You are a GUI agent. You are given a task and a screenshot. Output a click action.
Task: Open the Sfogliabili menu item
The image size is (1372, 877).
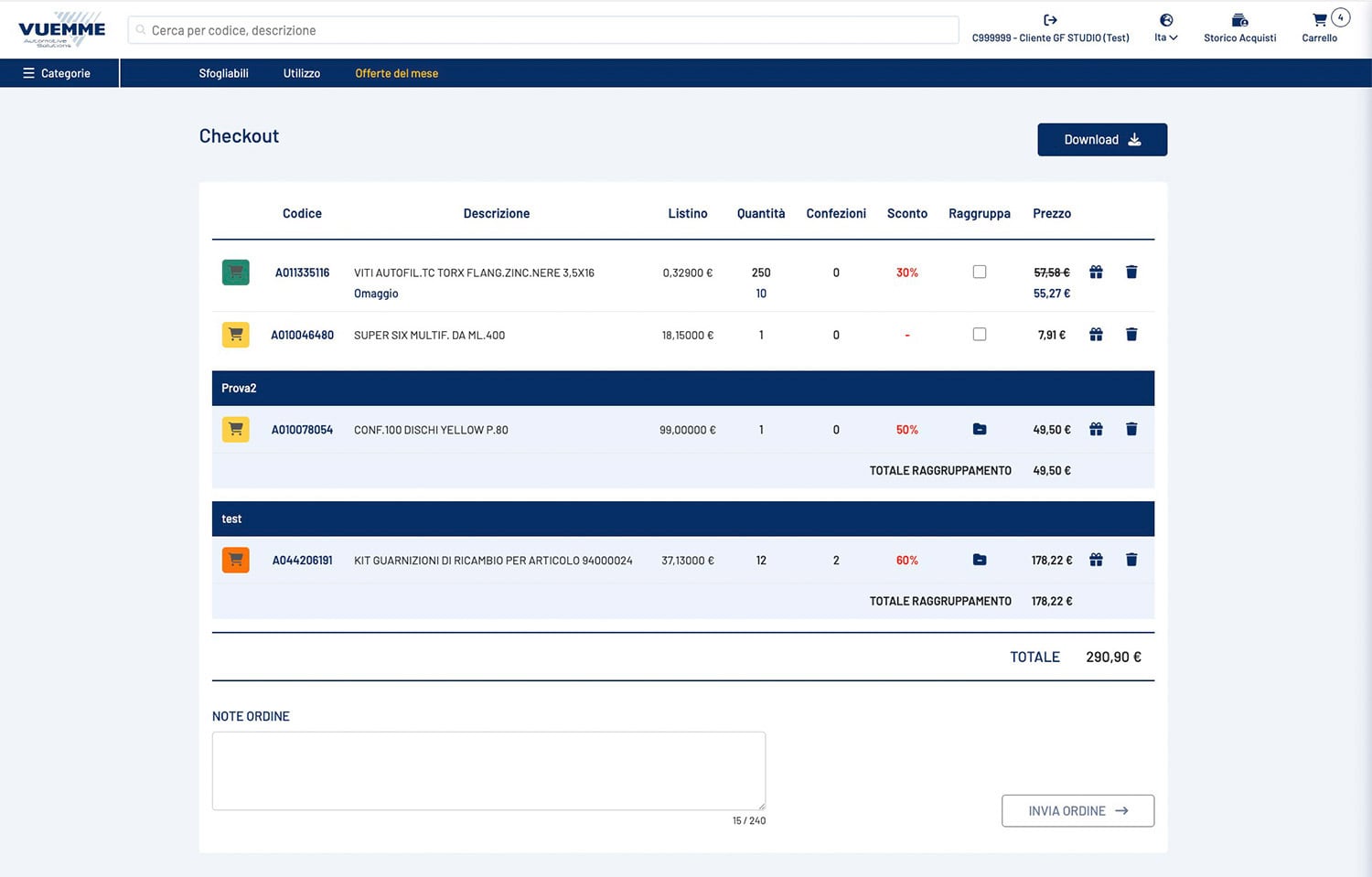(x=223, y=73)
